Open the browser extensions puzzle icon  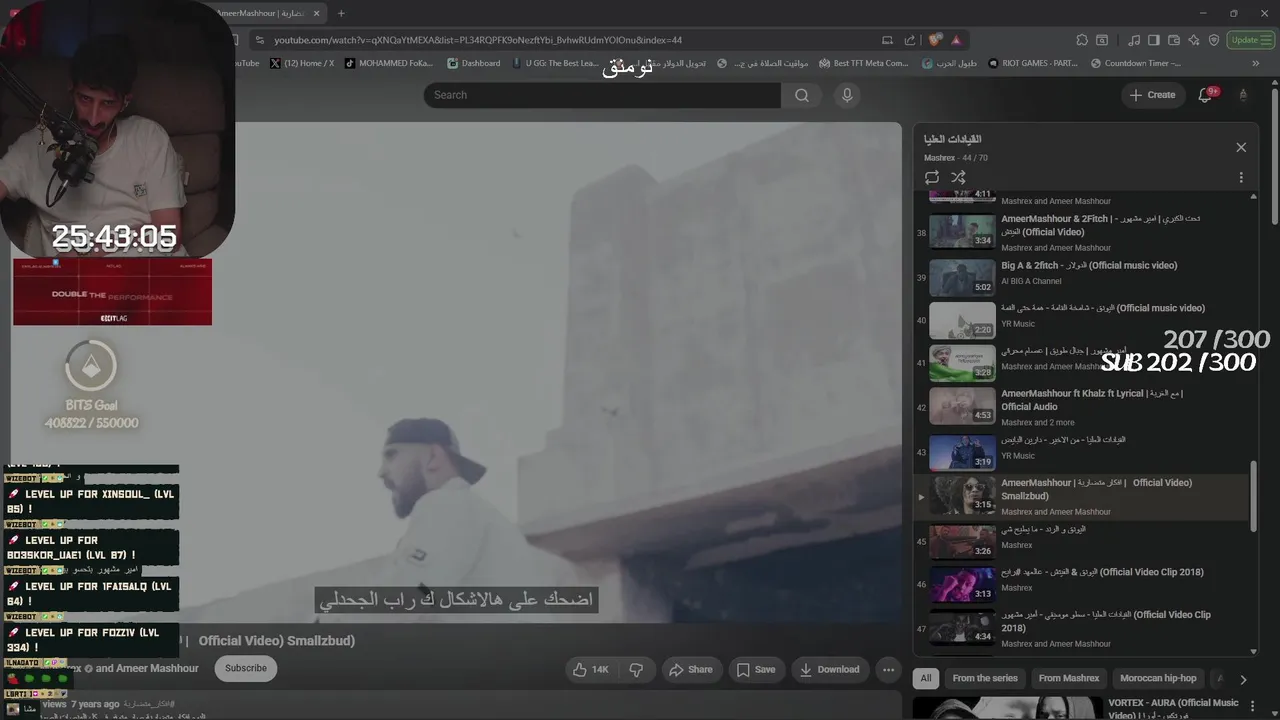pyautogui.click(x=1082, y=40)
